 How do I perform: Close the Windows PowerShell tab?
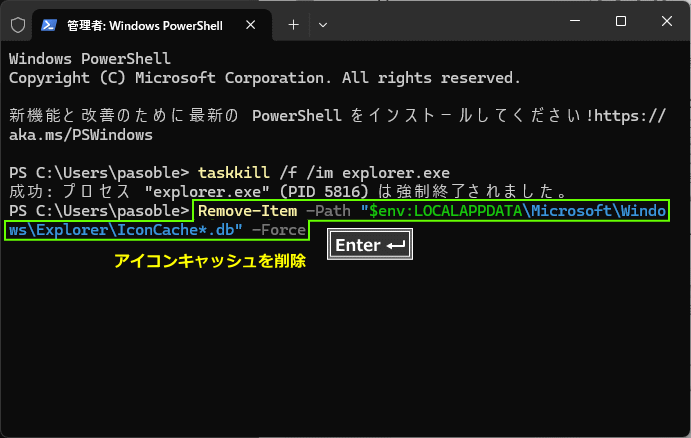250,25
